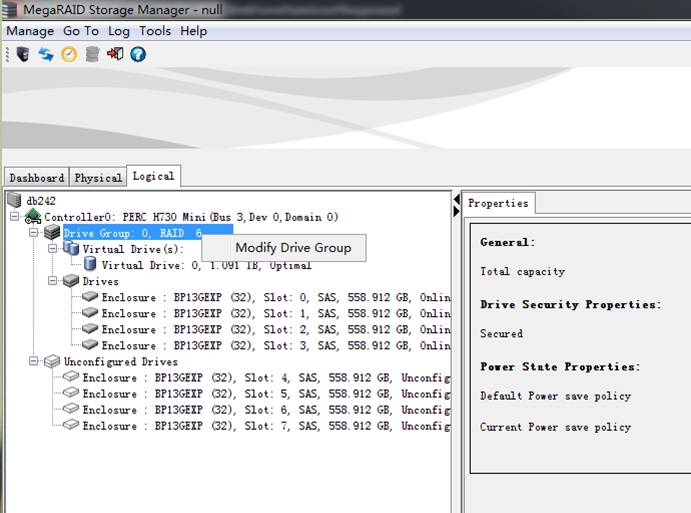Click the red logout arrow icon
The width and height of the screenshot is (691, 513).
(115, 54)
